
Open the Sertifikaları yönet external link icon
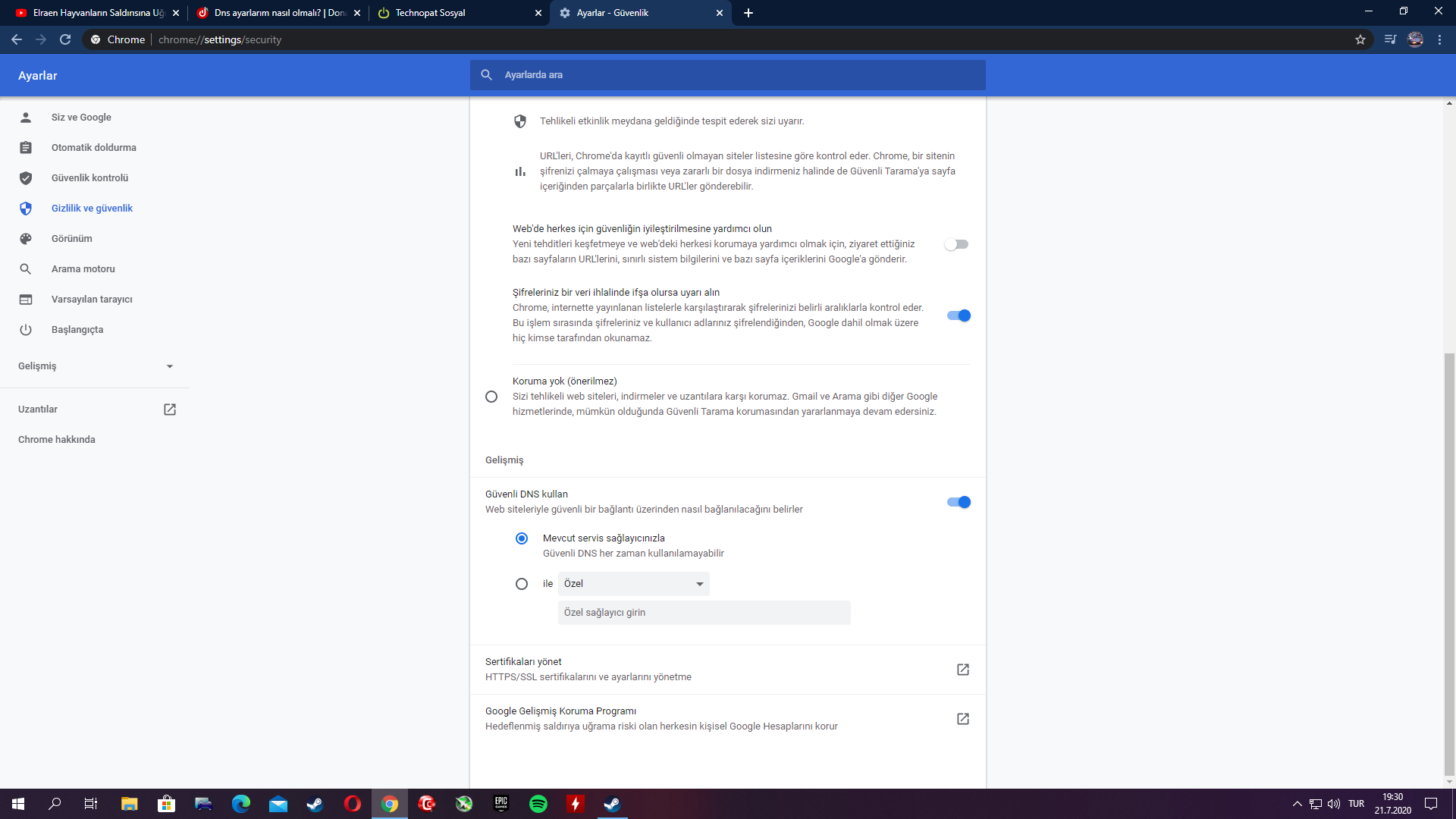(963, 670)
